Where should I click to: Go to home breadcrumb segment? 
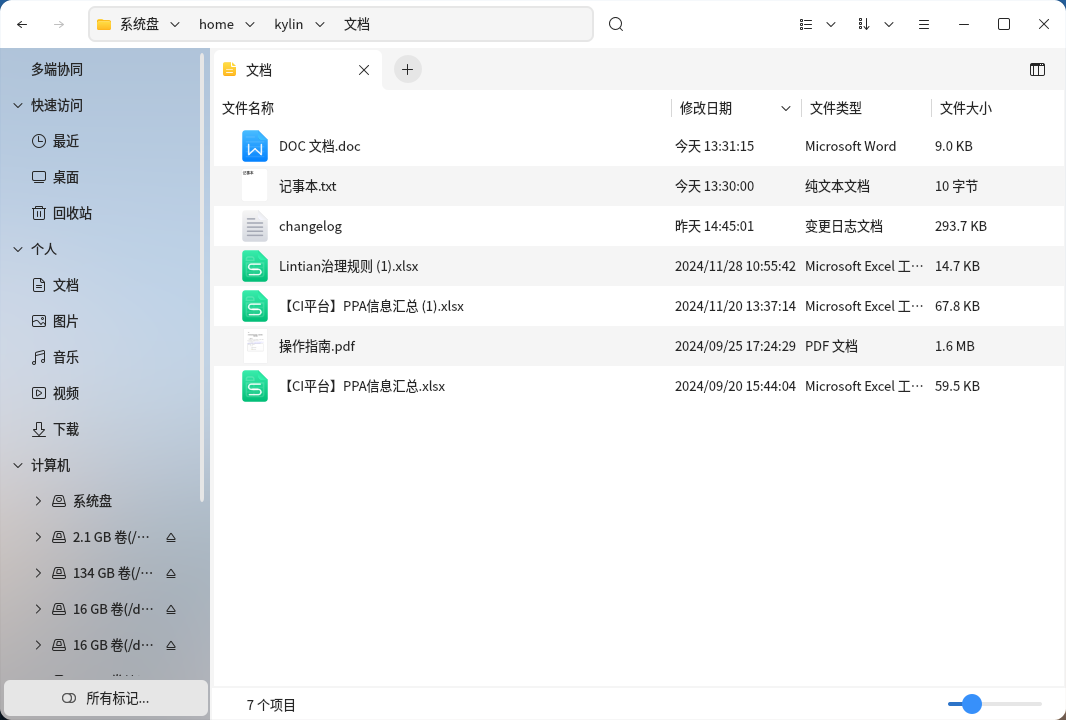216,24
